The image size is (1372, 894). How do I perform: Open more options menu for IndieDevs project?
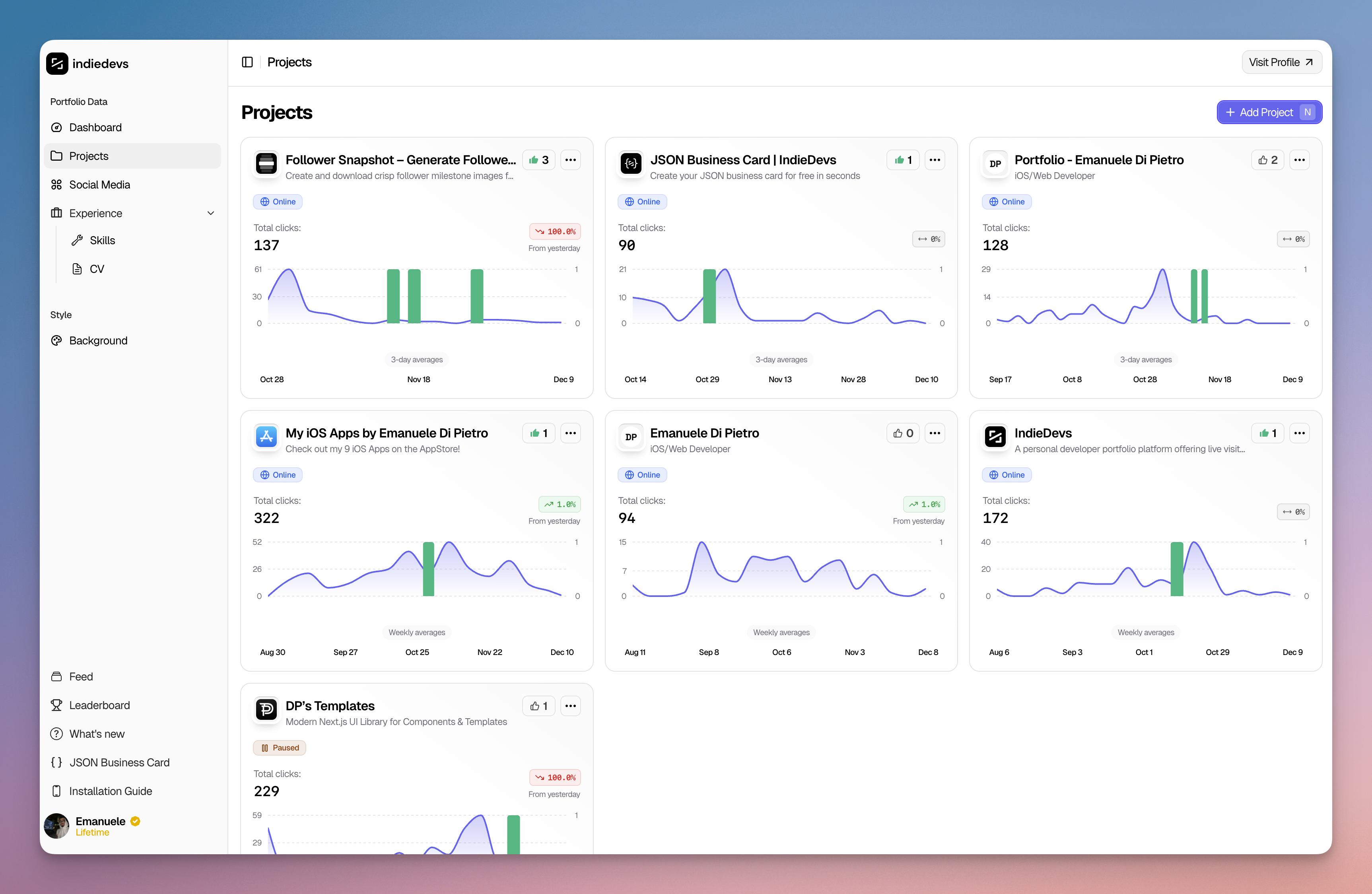1299,433
